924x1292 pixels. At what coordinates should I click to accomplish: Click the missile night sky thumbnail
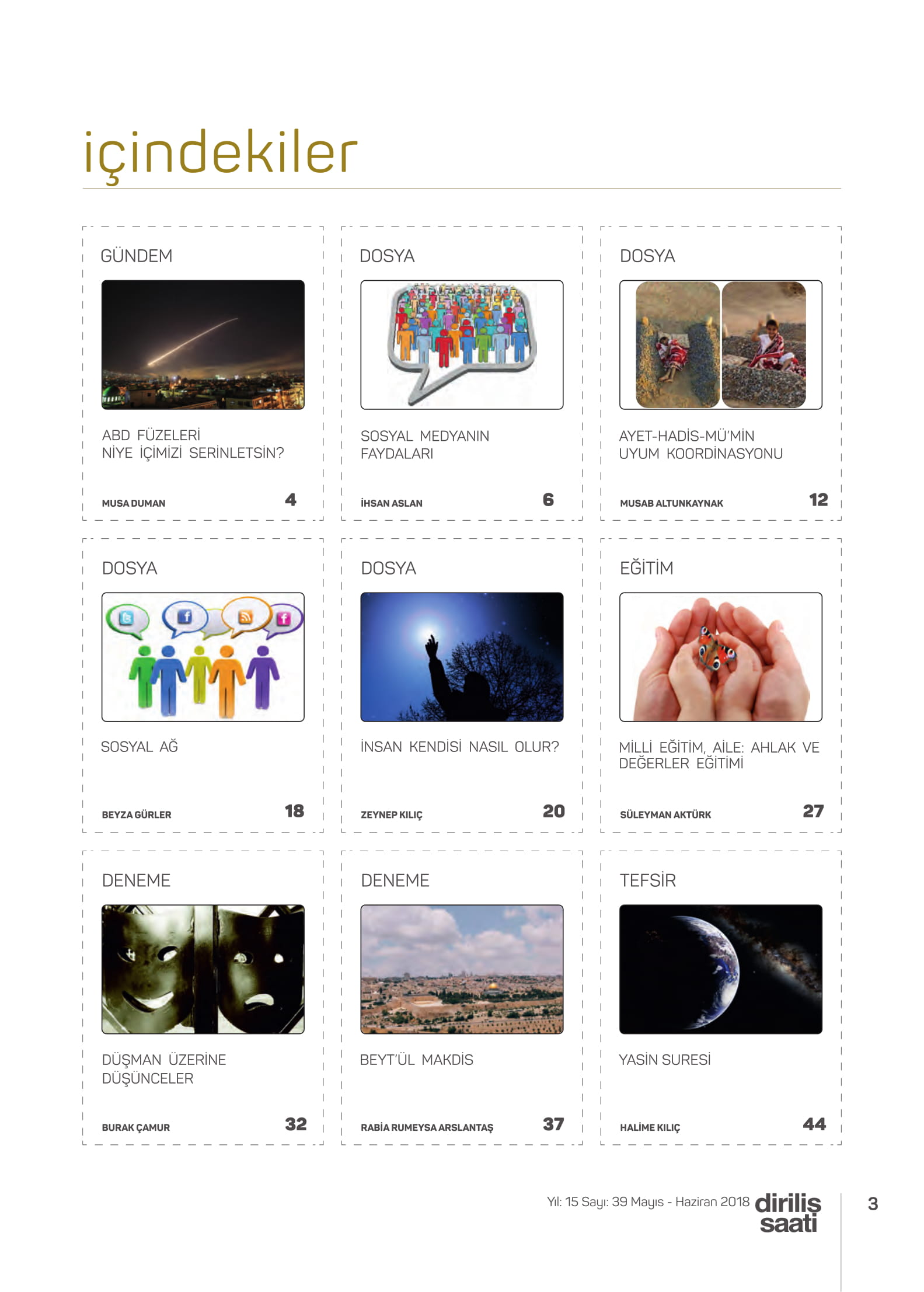[203, 344]
